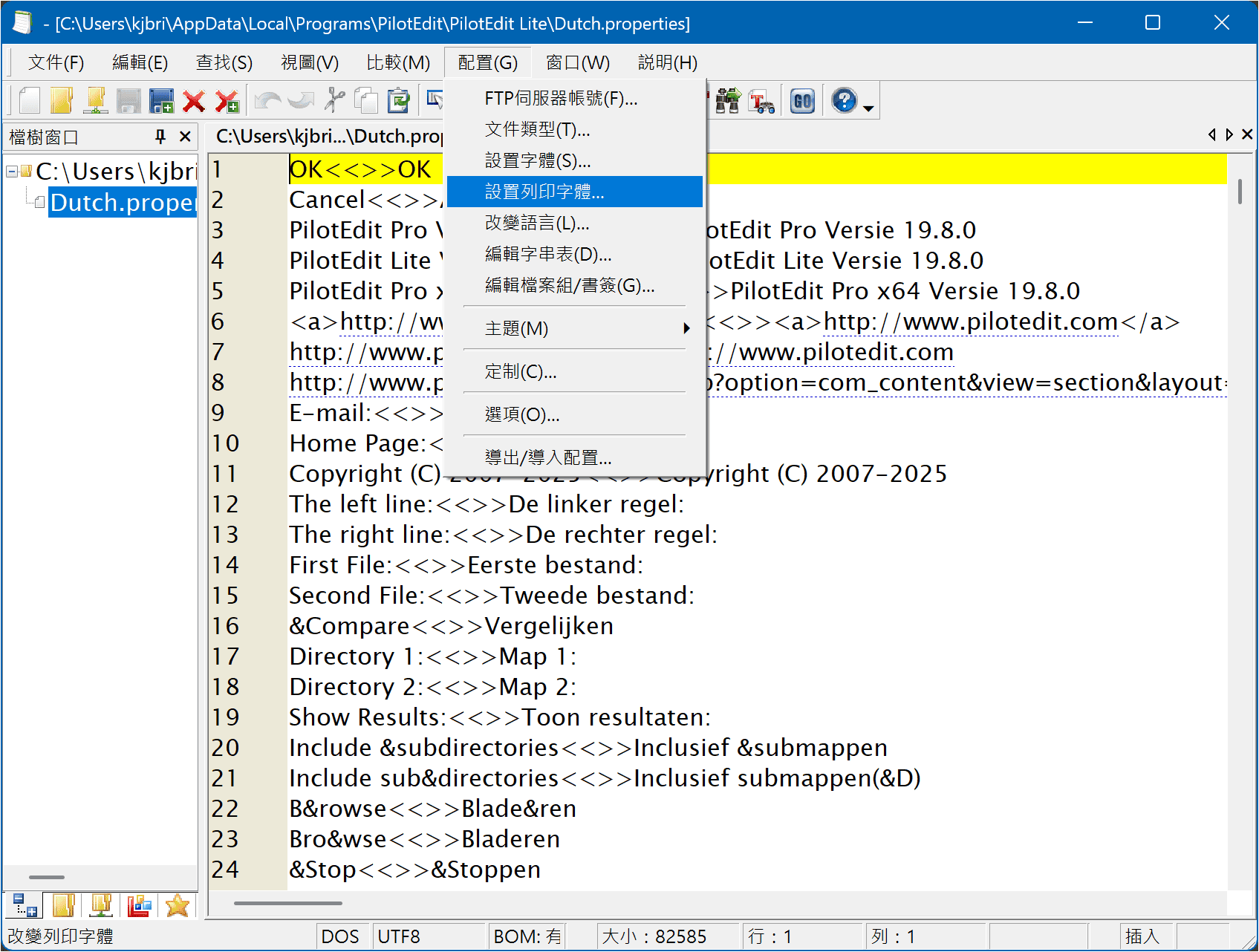
Task: Click the www.pilotedit.com link on line 7
Action: (x=845, y=352)
